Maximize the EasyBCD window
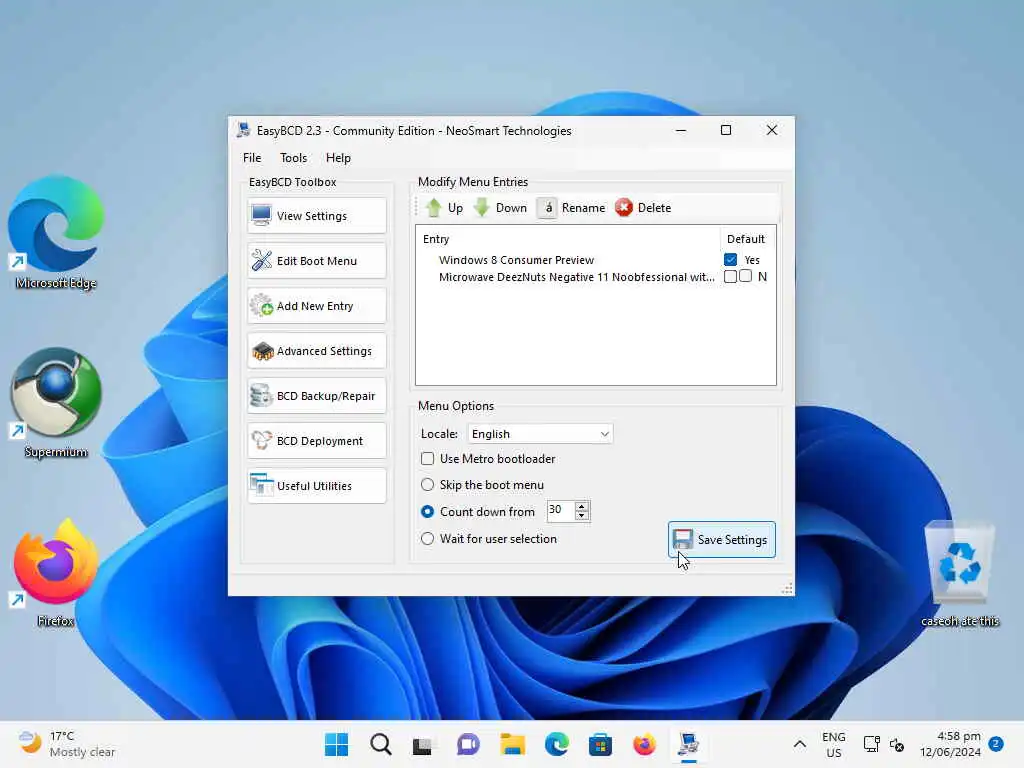 (726, 130)
